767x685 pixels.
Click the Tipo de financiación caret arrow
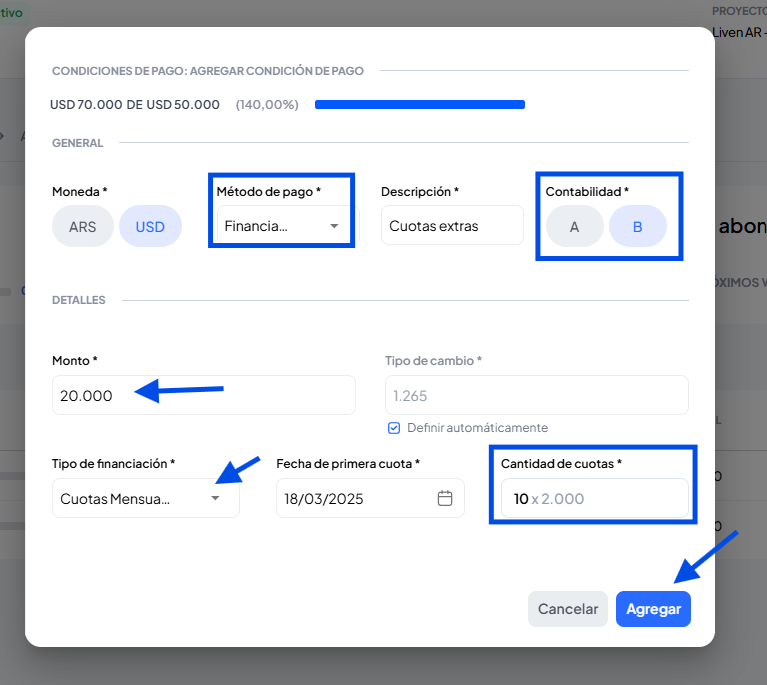point(215,498)
